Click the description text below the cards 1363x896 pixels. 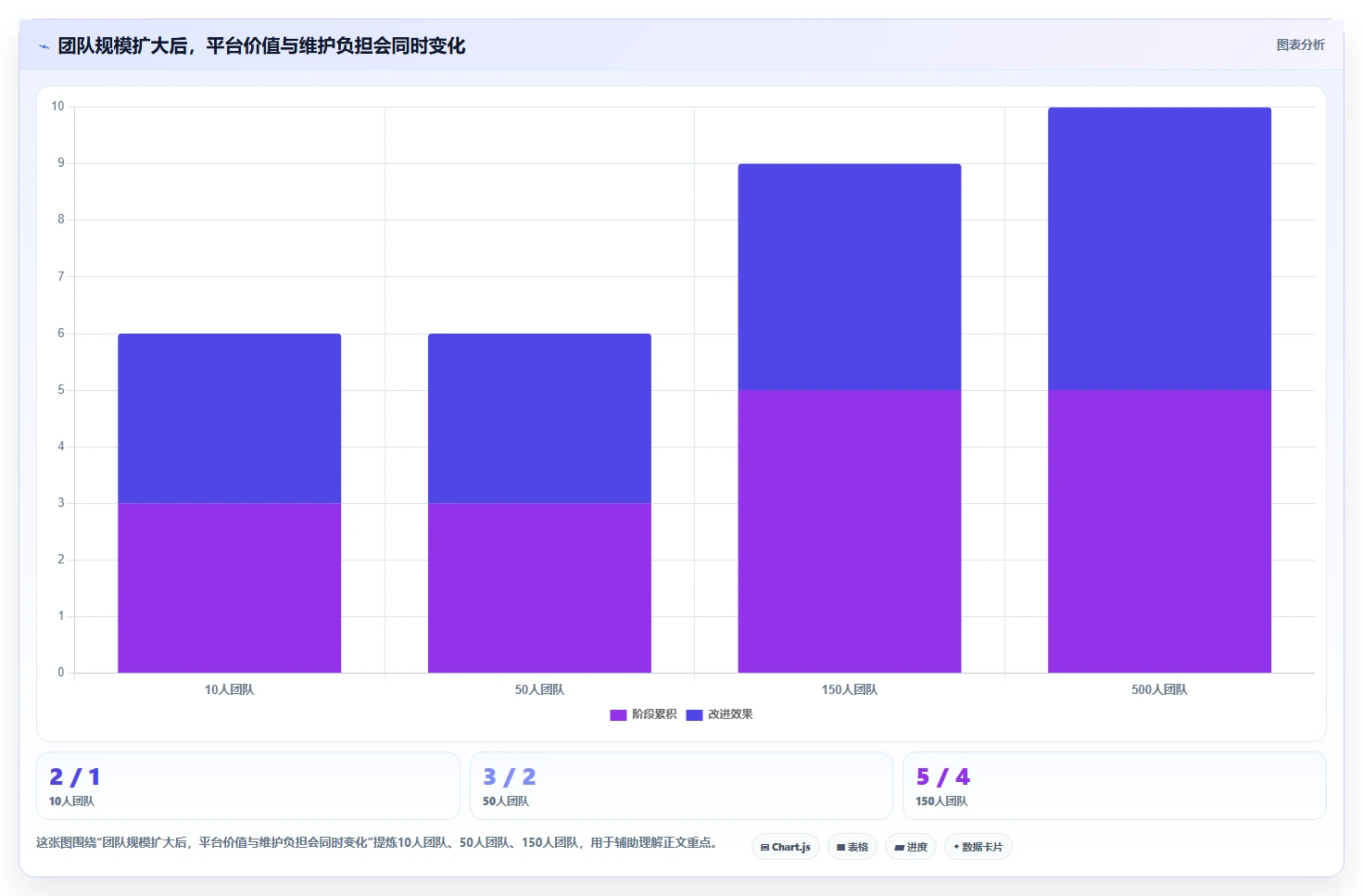tap(377, 842)
